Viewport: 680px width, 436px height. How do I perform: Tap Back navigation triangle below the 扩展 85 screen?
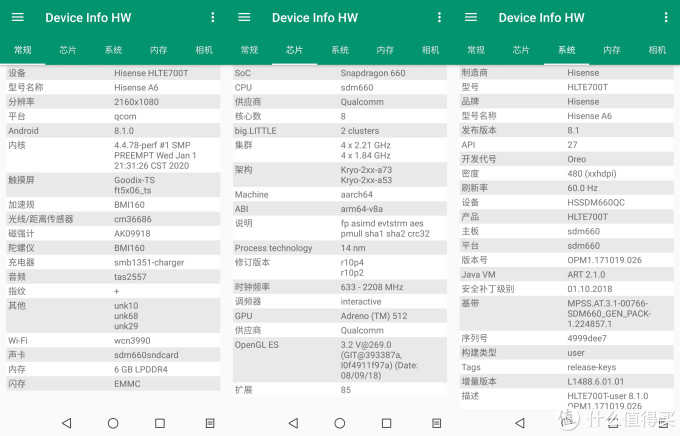[293, 423]
